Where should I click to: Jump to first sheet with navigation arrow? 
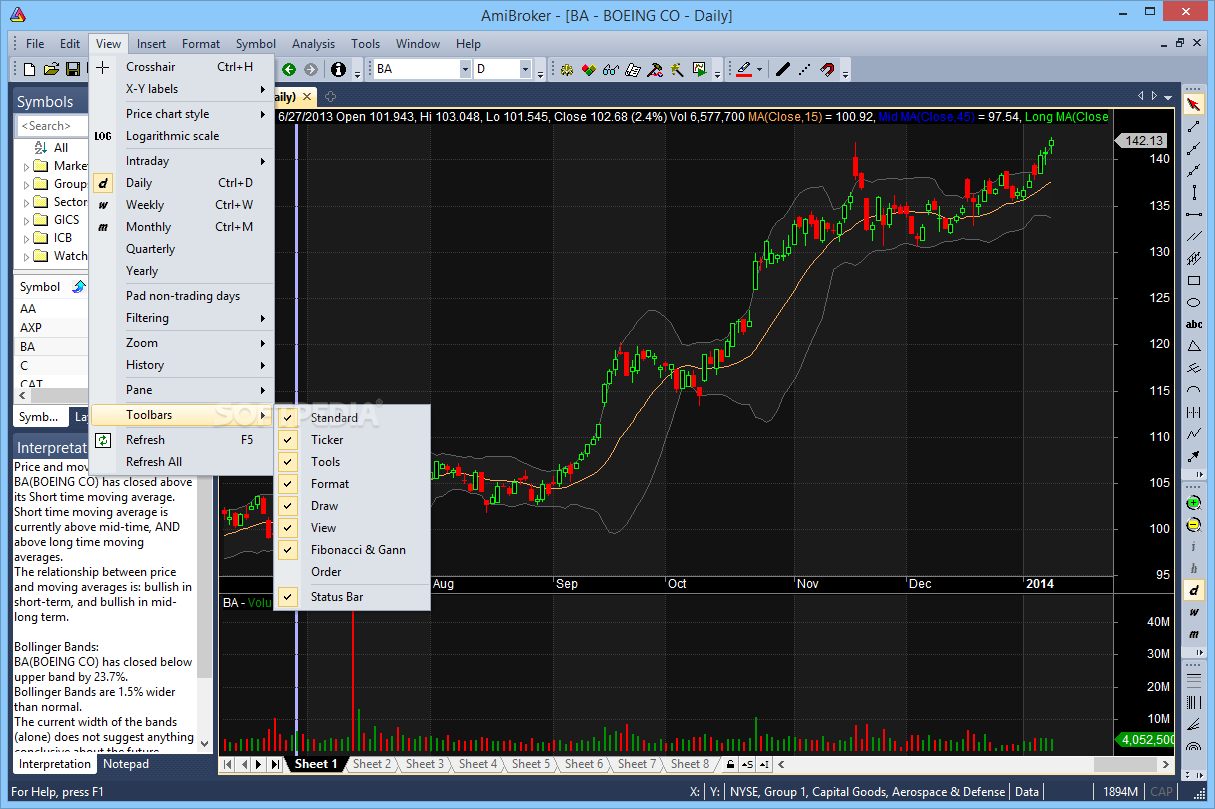(x=227, y=764)
